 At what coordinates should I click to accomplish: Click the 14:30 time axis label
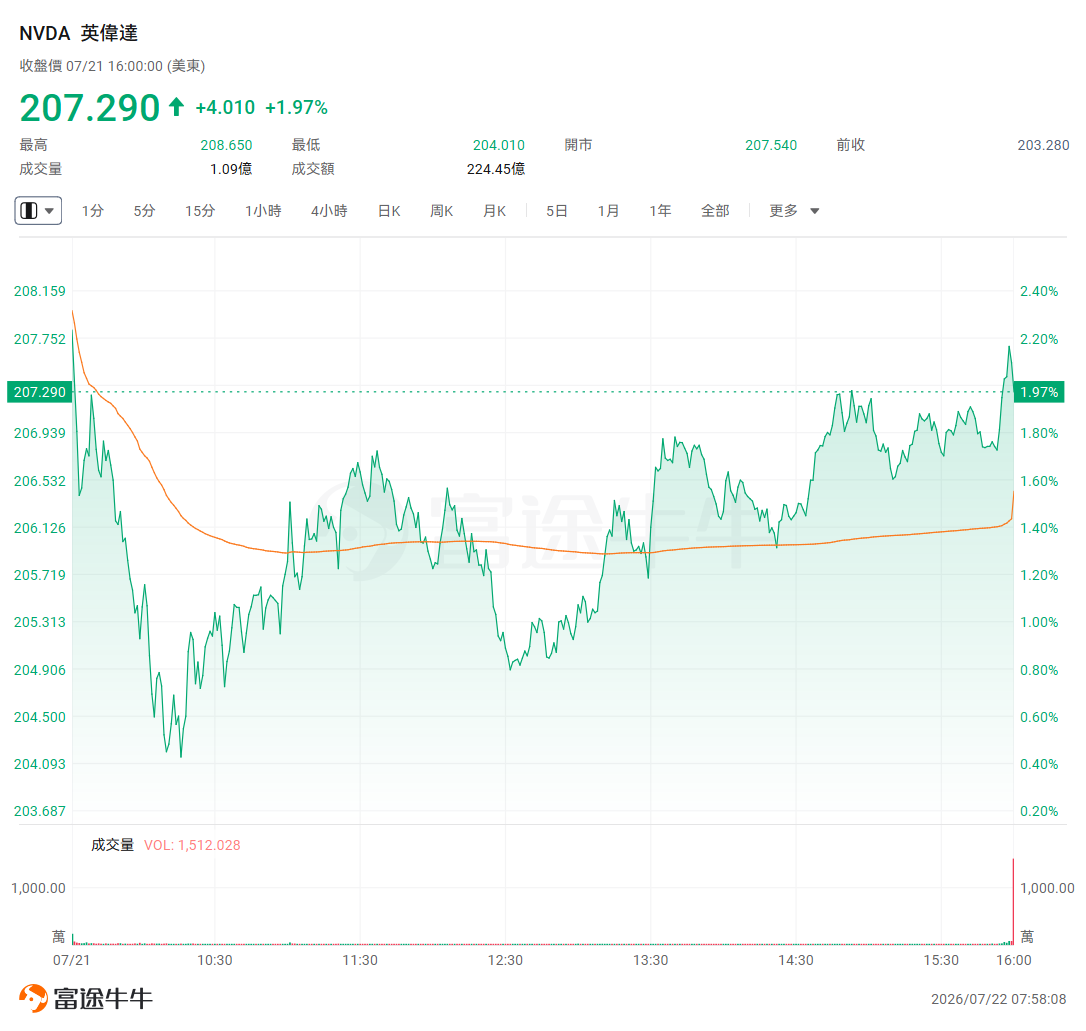click(796, 960)
